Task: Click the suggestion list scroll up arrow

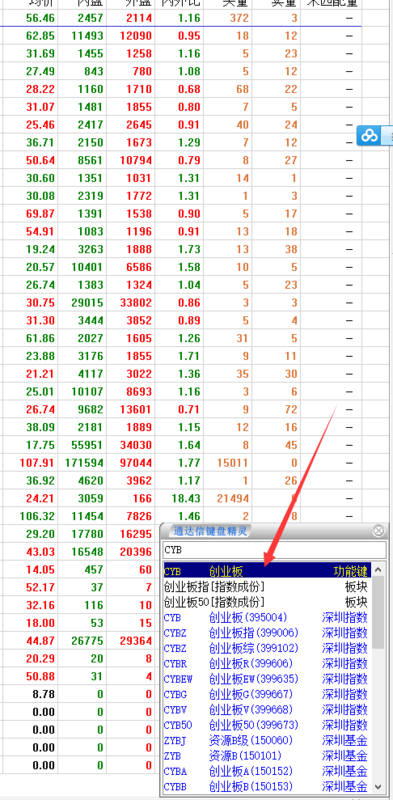Action: point(378,569)
